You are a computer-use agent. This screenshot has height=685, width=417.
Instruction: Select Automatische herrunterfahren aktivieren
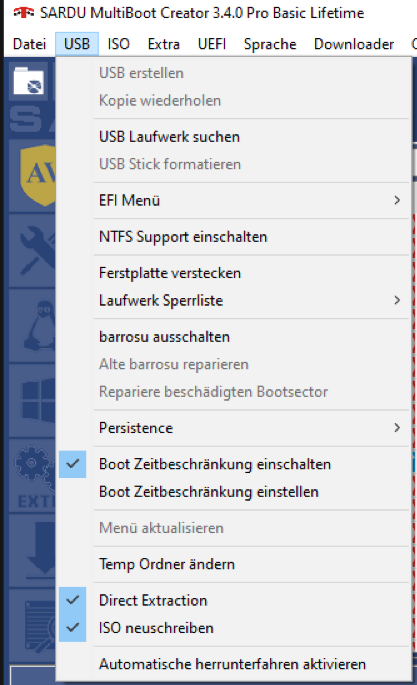click(x=234, y=664)
